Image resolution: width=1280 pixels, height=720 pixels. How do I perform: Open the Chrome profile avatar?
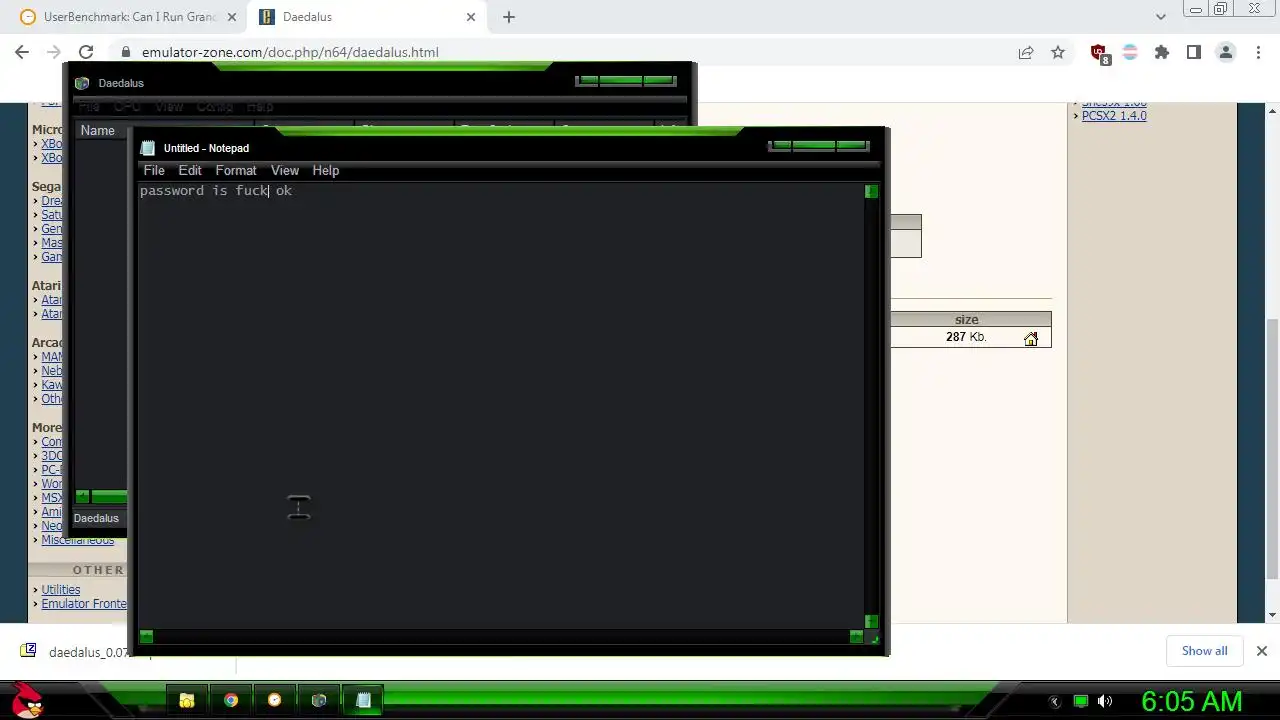pyautogui.click(x=1226, y=52)
